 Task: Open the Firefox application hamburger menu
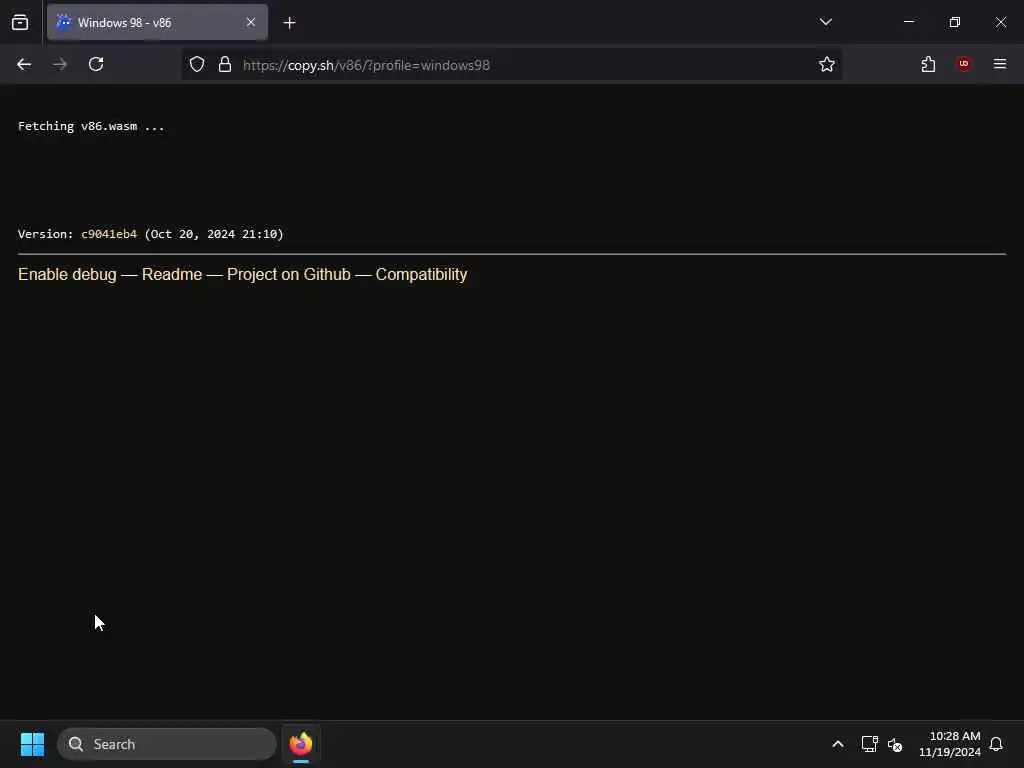pyautogui.click(x=1000, y=64)
